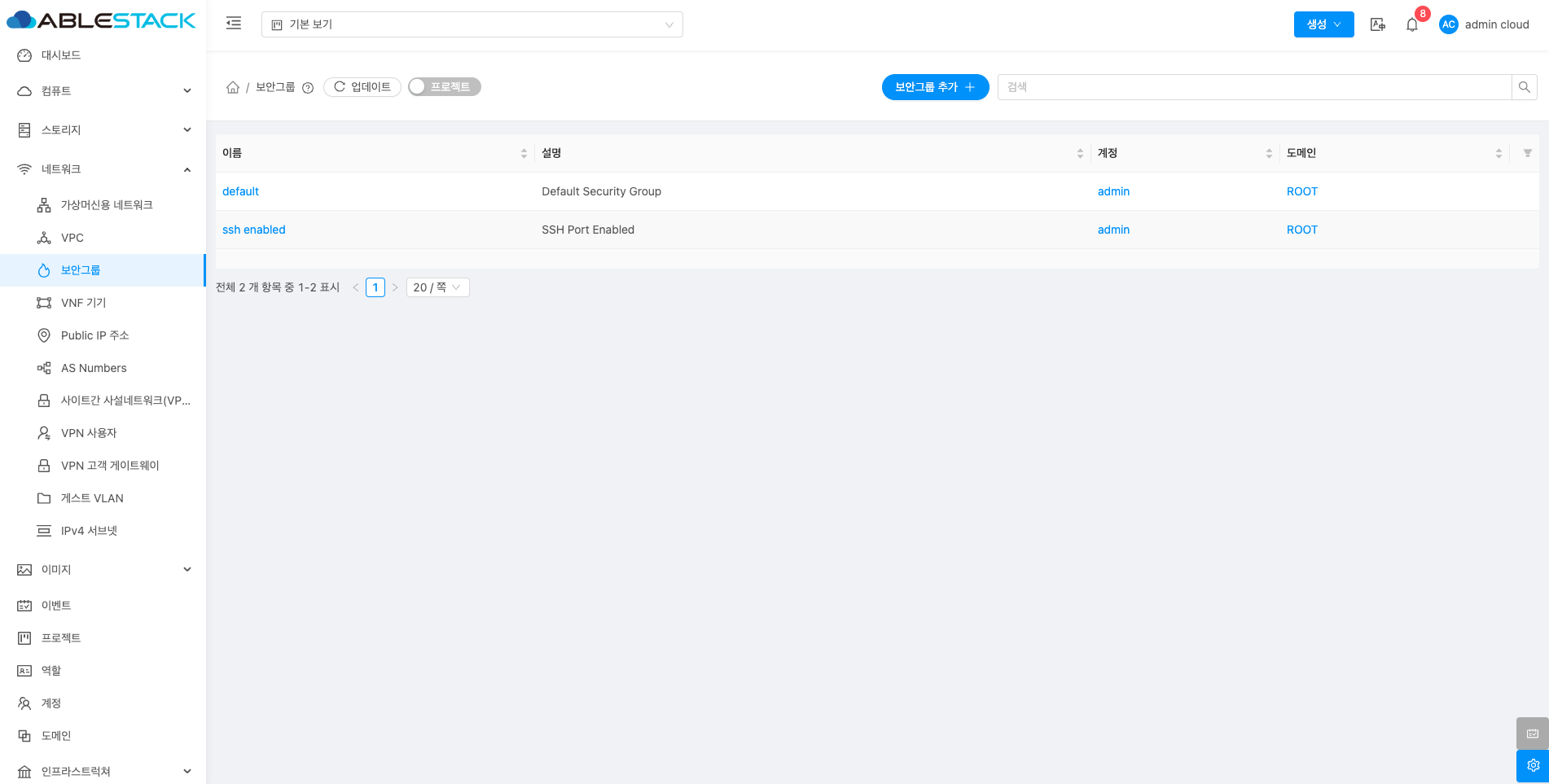Open the 이벤트 menu item
1549x784 pixels.
click(x=103, y=606)
